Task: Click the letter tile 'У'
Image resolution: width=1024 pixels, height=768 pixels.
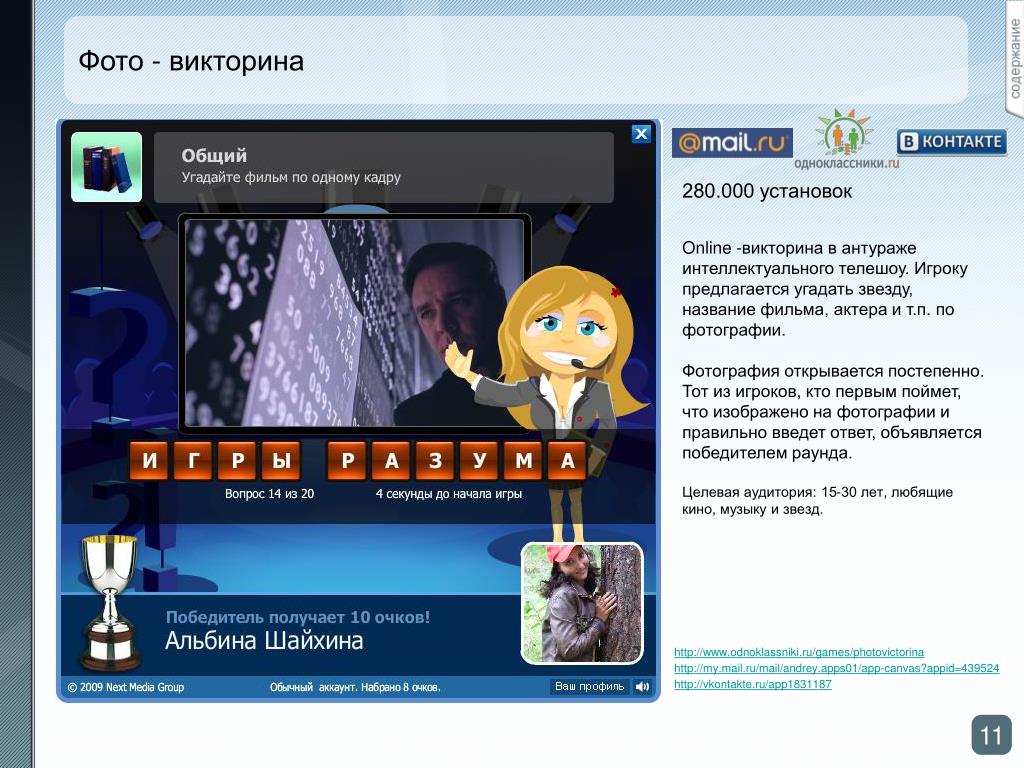Action: click(480, 460)
